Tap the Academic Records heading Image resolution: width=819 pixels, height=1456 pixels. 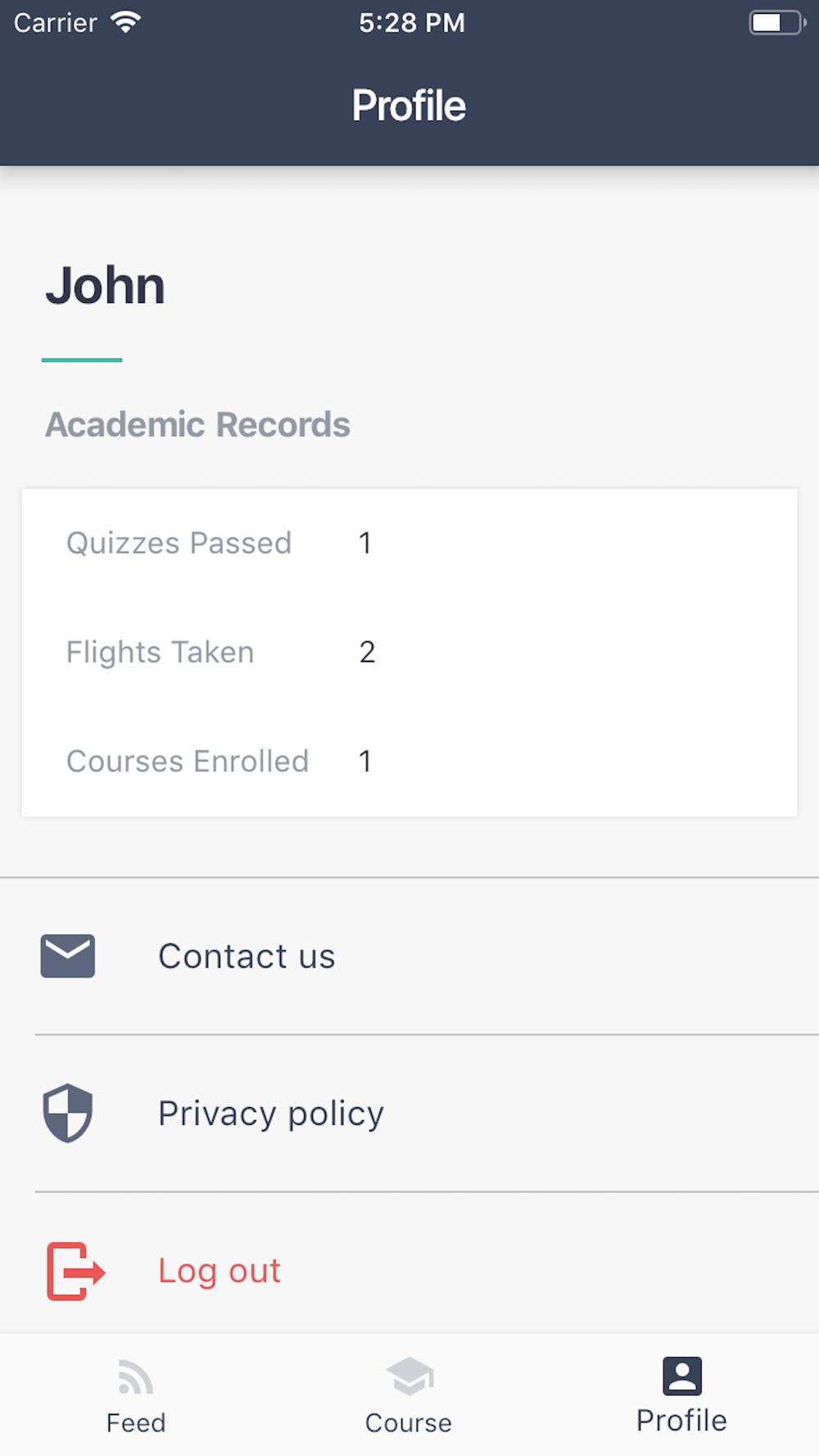(197, 425)
